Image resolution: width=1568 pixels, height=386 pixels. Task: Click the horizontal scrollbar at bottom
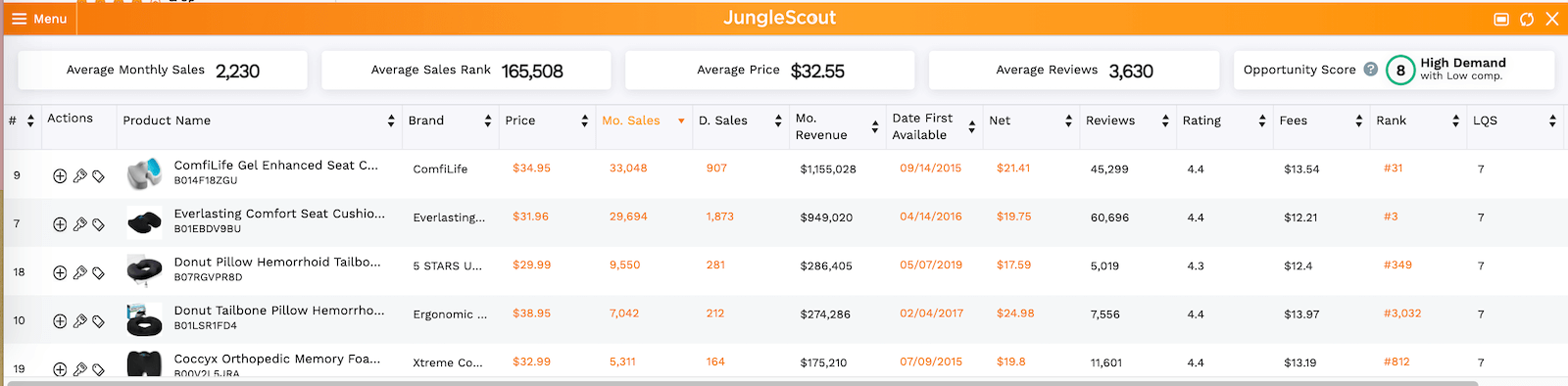(742, 383)
